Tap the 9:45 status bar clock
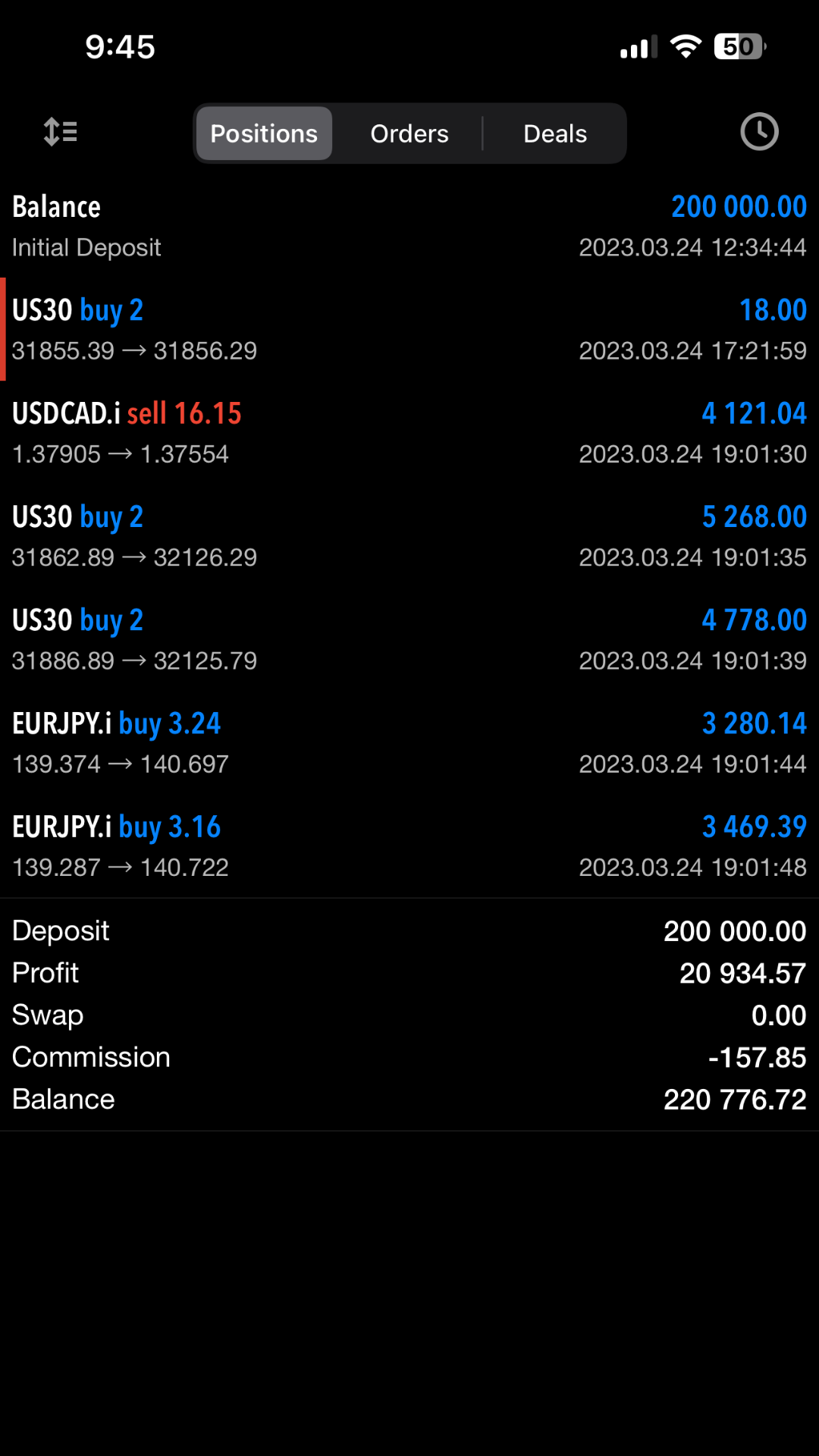The image size is (819, 1456). (x=120, y=47)
